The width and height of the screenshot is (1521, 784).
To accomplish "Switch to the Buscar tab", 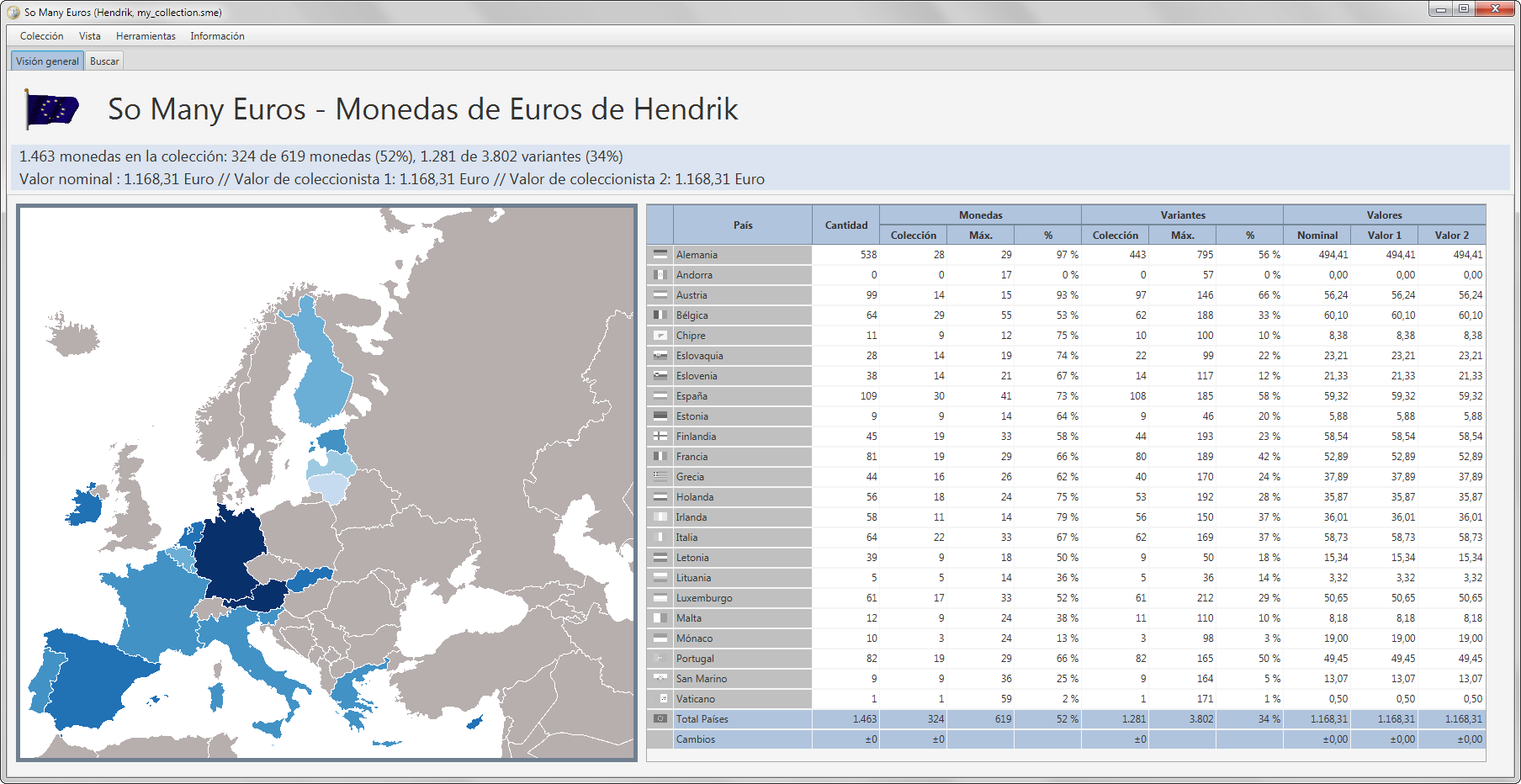I will coord(104,61).
